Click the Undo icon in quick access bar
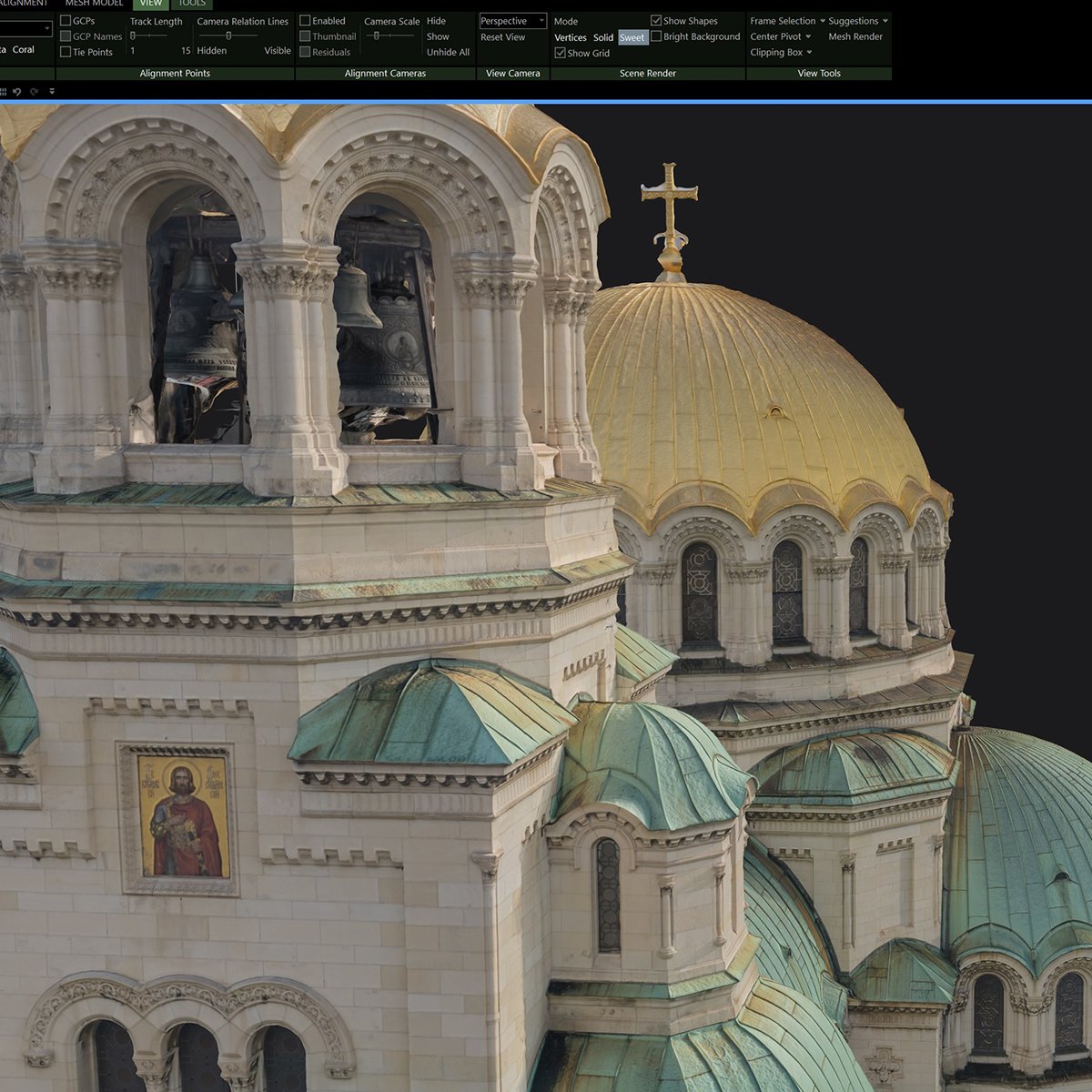 click(18, 91)
